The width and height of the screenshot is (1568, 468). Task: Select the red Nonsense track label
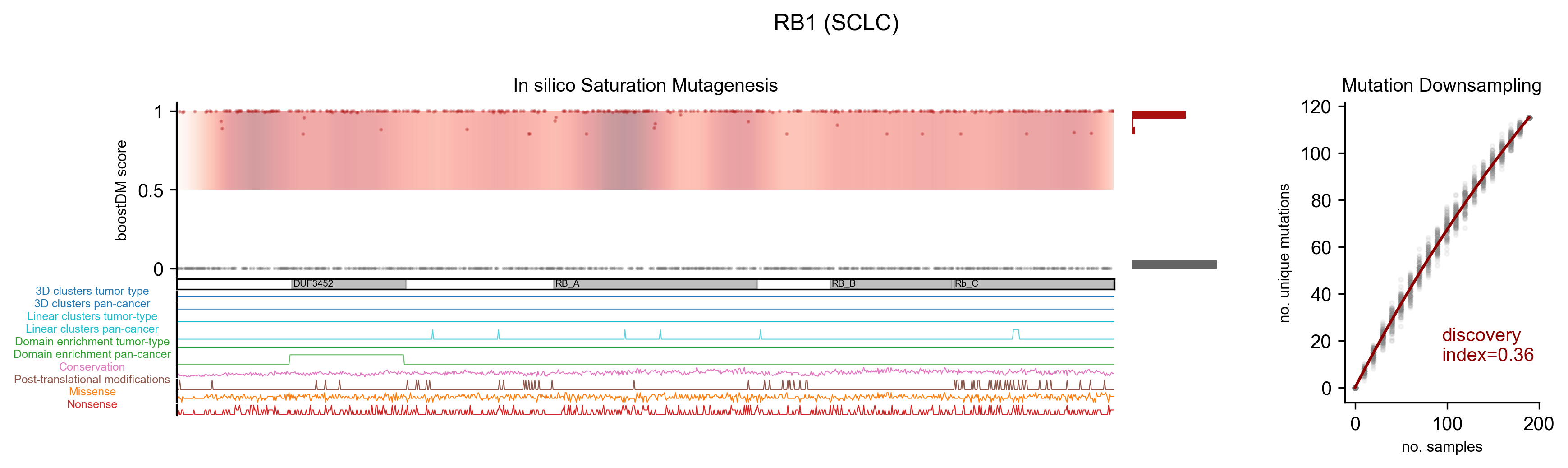pyautogui.click(x=92, y=405)
